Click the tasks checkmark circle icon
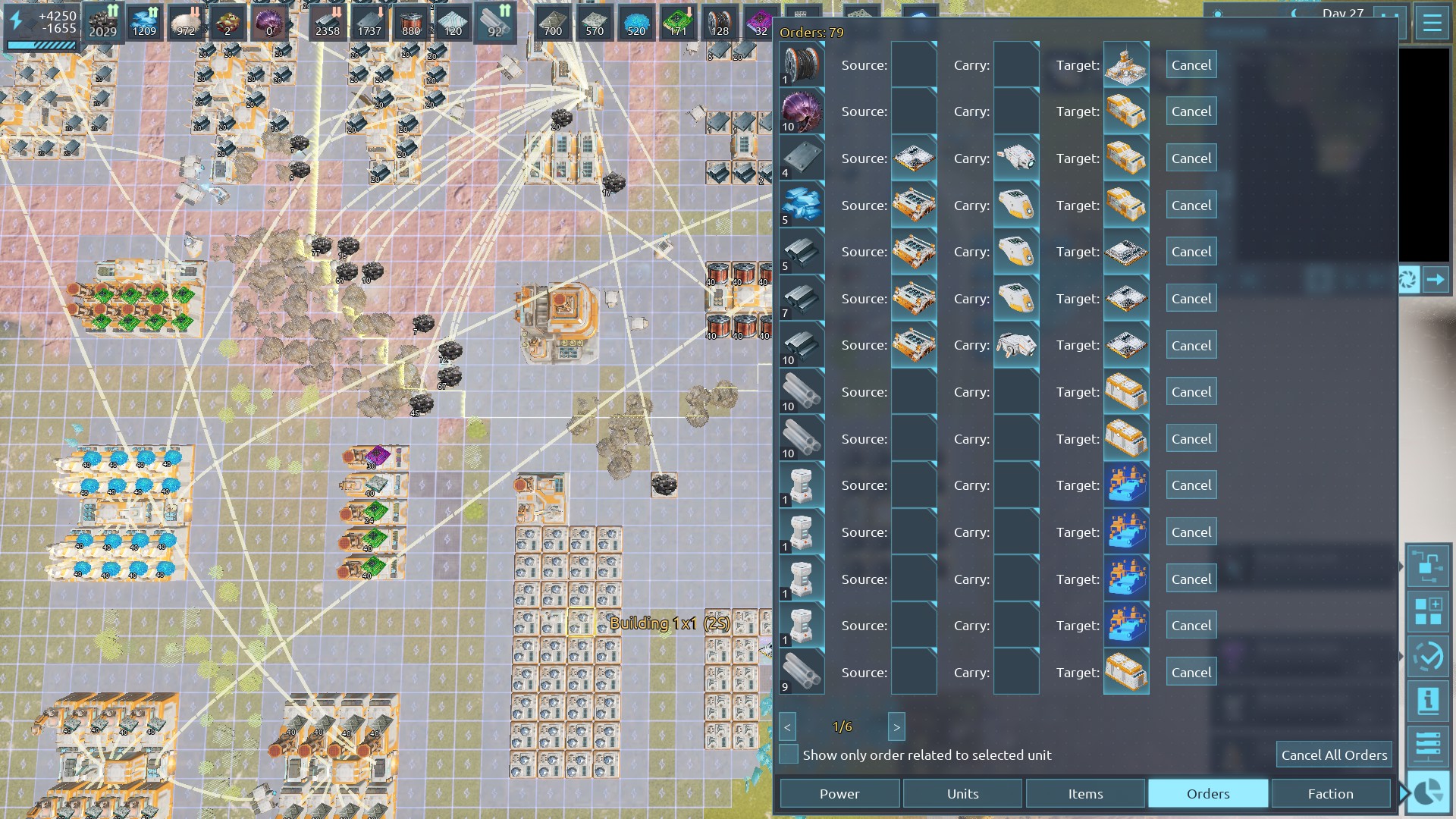The image size is (1456, 819). (x=1428, y=657)
